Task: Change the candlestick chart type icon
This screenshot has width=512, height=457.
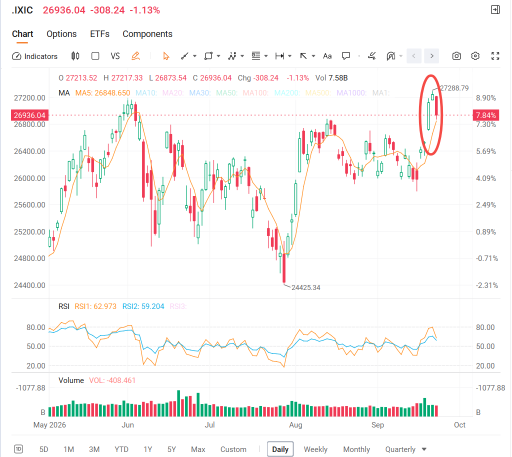Action: tap(75, 56)
